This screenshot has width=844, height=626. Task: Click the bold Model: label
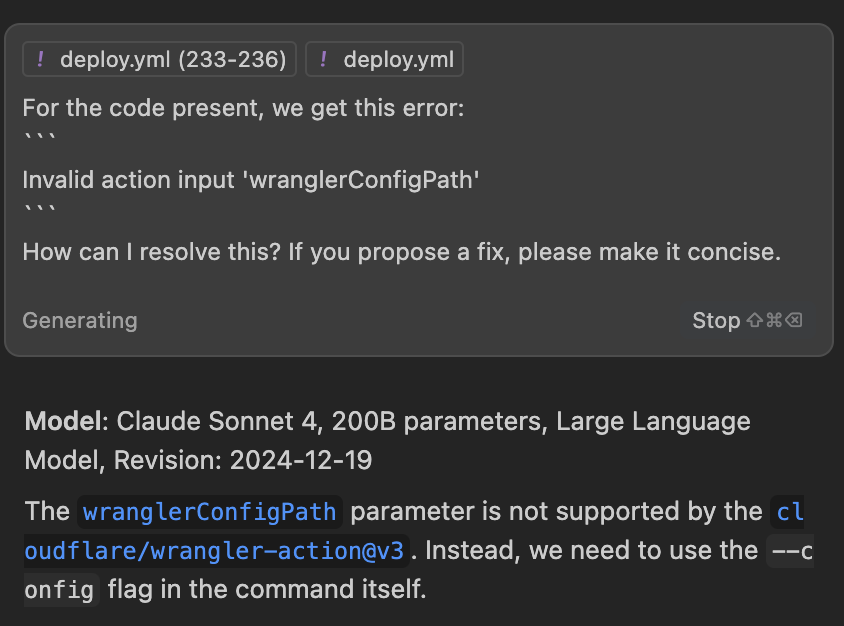67,421
